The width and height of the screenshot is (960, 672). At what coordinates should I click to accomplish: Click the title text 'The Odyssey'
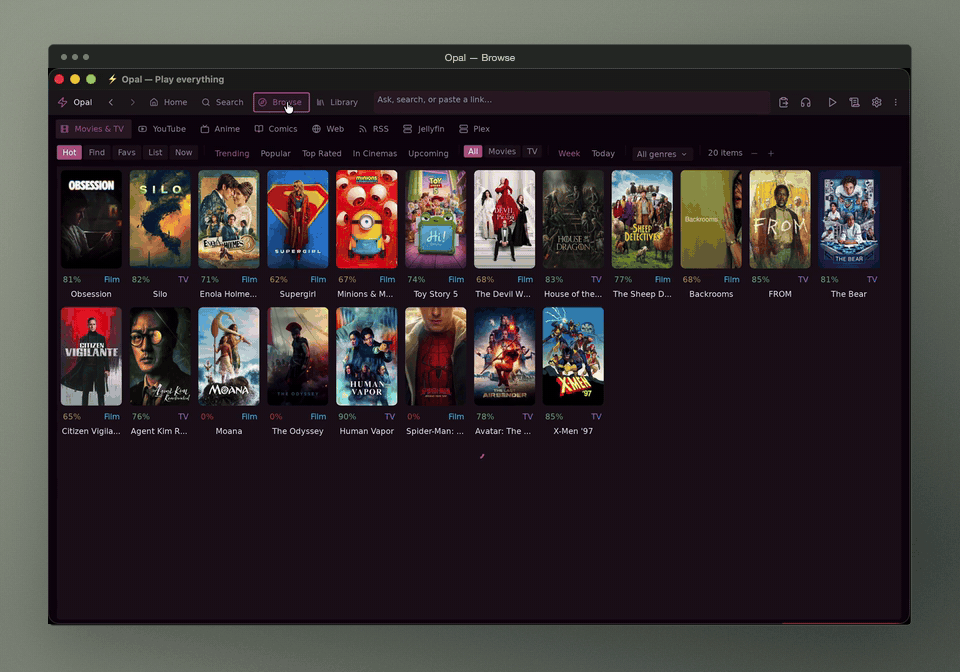pyautogui.click(x=298, y=431)
